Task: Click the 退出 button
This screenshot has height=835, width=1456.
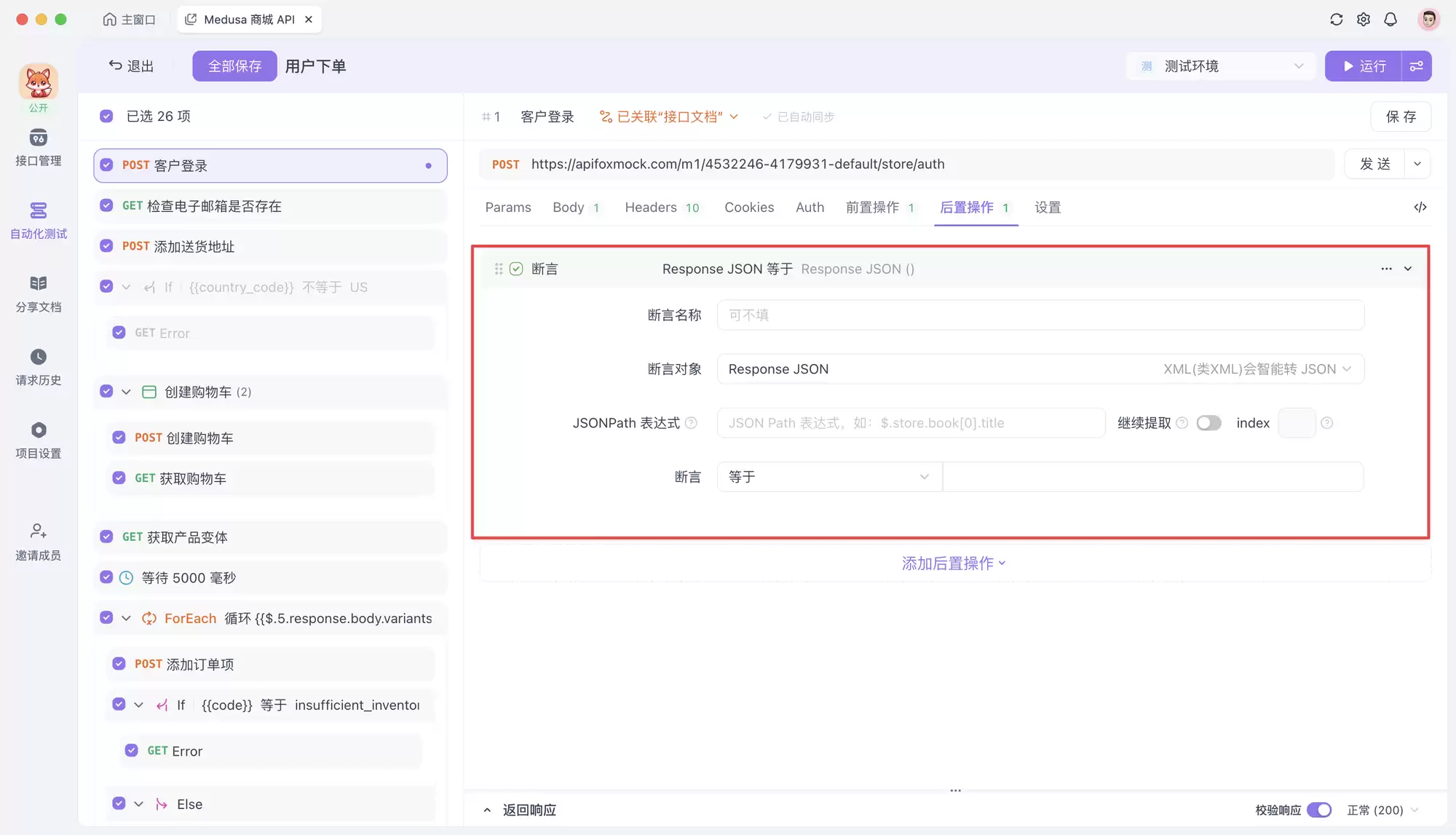Action: (x=132, y=66)
